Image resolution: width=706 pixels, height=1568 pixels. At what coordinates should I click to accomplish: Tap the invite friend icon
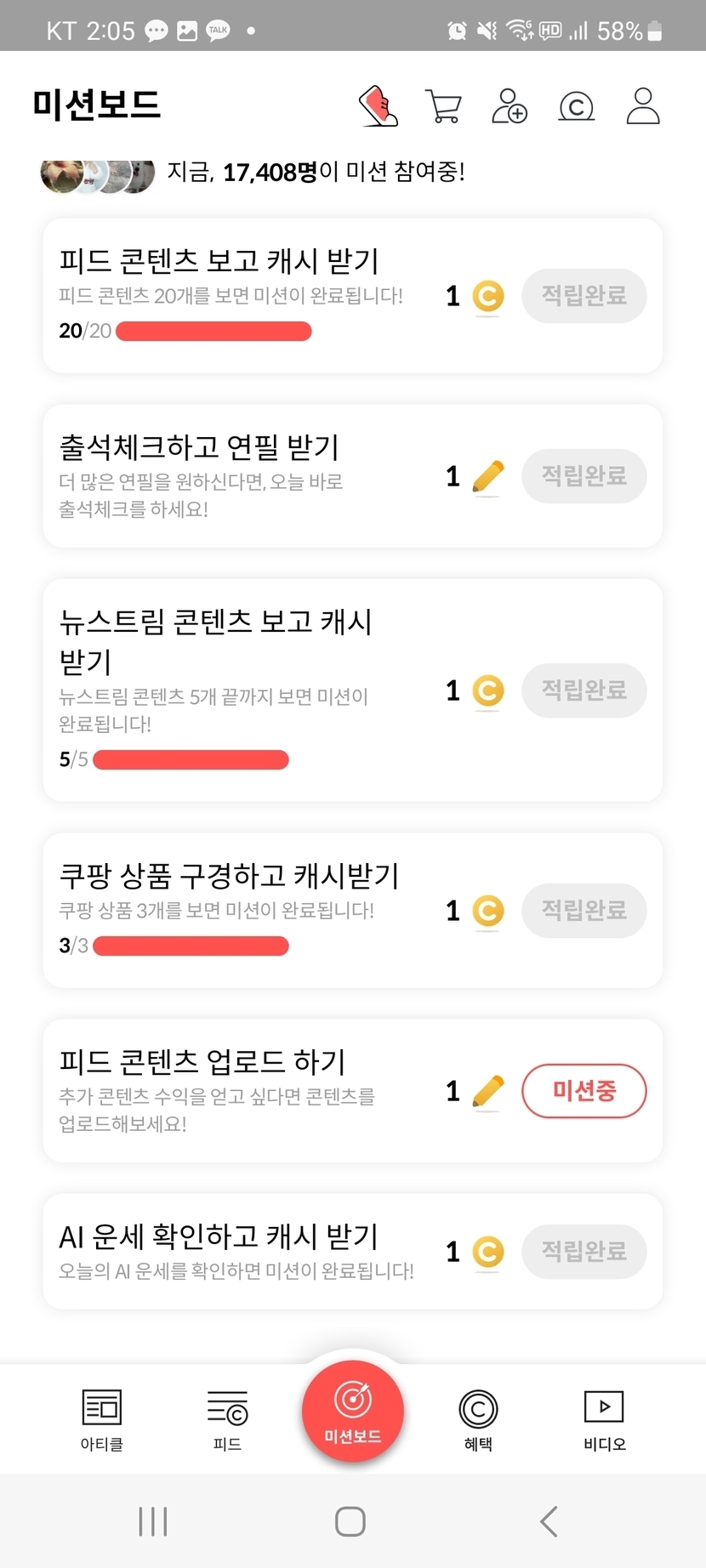pyautogui.click(x=510, y=106)
